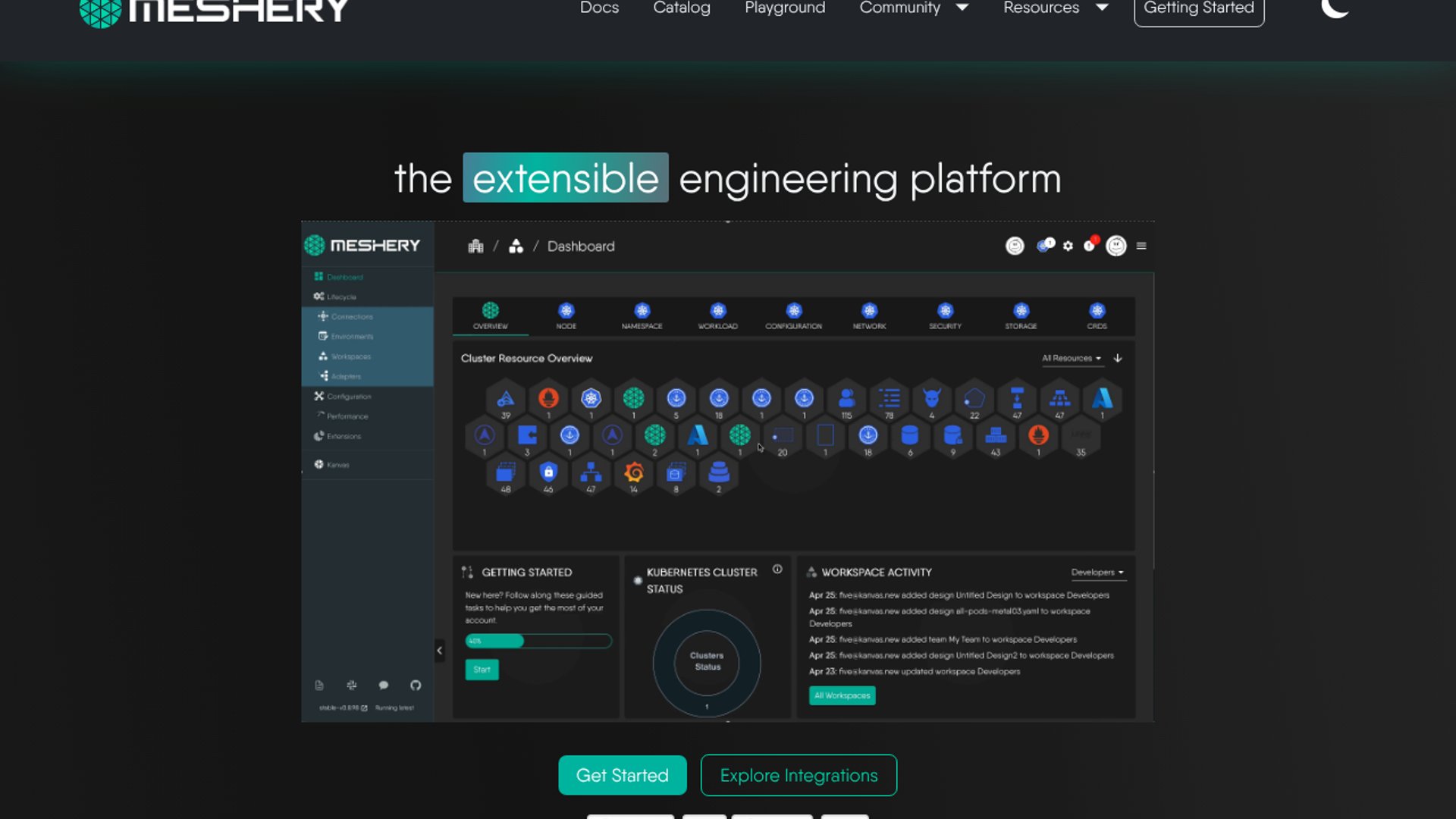Open Dashboard in the sidebar
Screen dimensions: 1456x819
(338, 277)
